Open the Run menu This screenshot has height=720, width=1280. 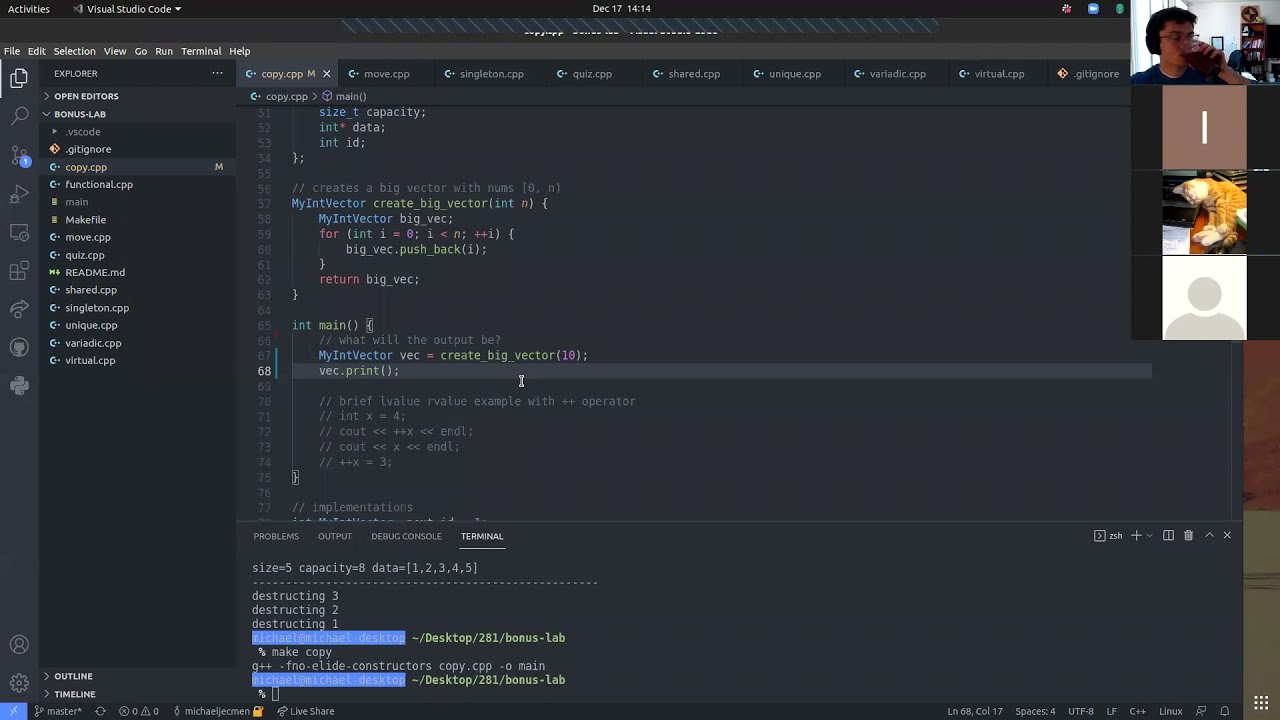tap(164, 51)
